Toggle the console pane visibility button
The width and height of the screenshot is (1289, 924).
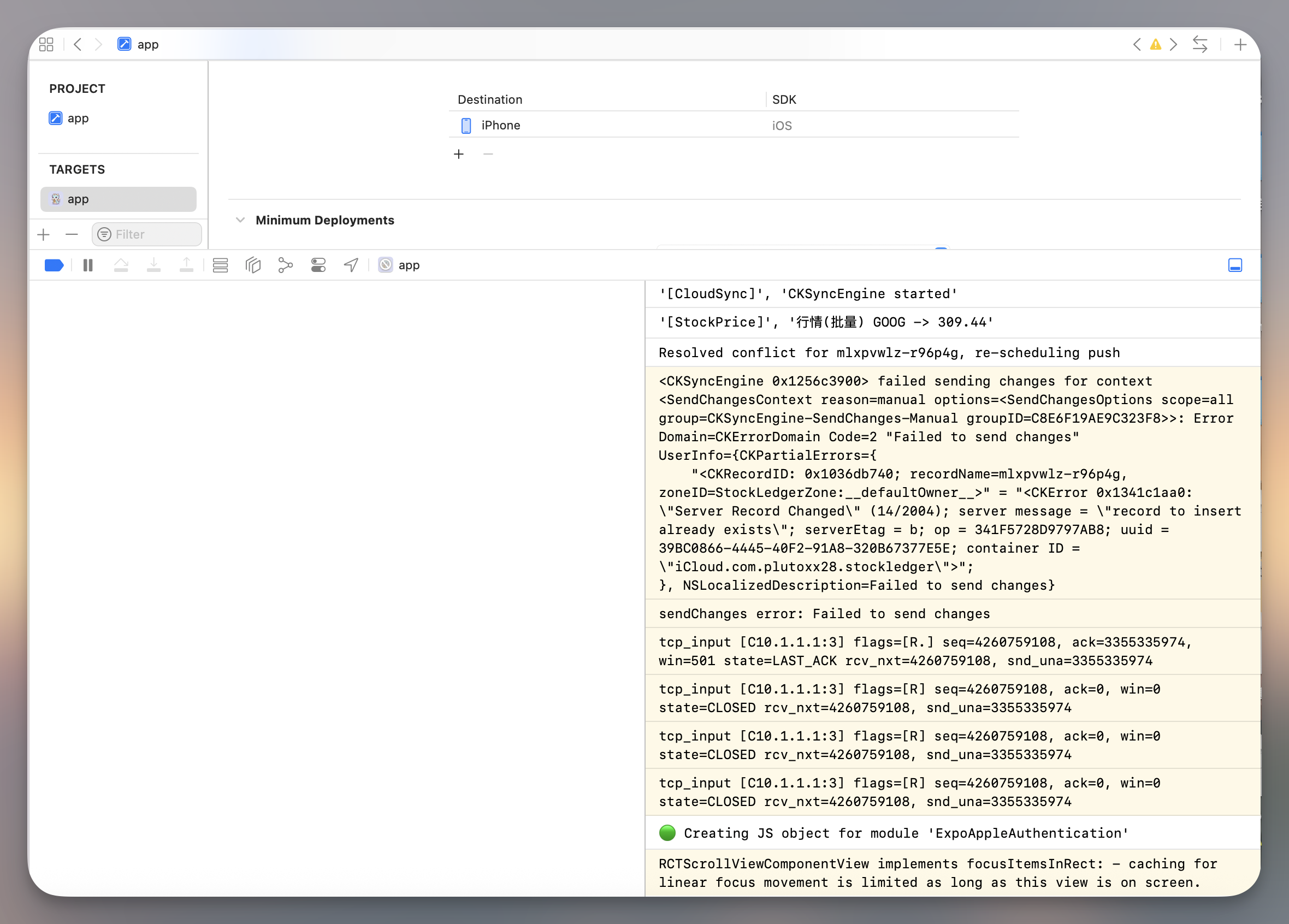[x=1234, y=265]
